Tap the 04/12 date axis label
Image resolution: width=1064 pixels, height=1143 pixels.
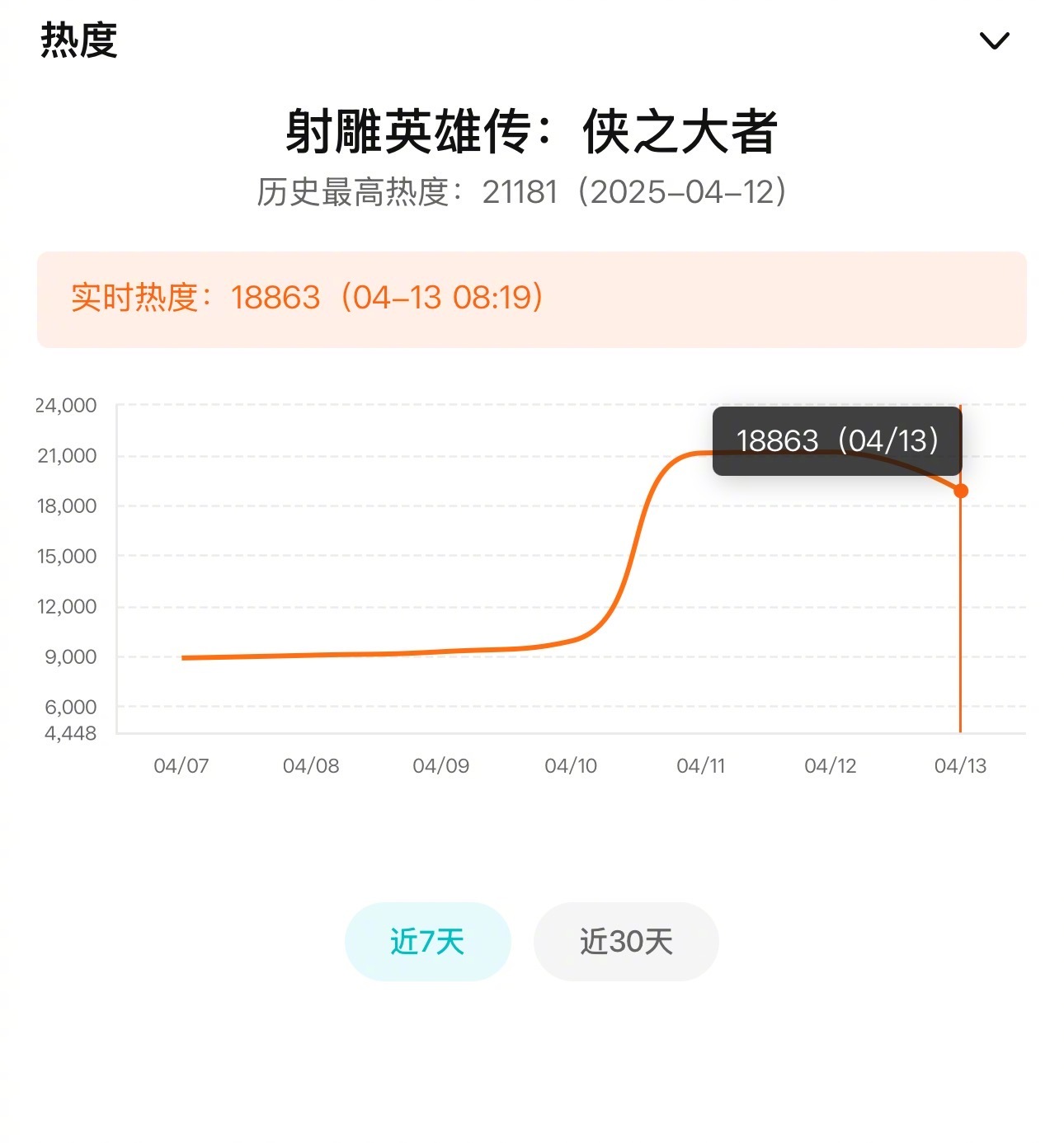[831, 765]
